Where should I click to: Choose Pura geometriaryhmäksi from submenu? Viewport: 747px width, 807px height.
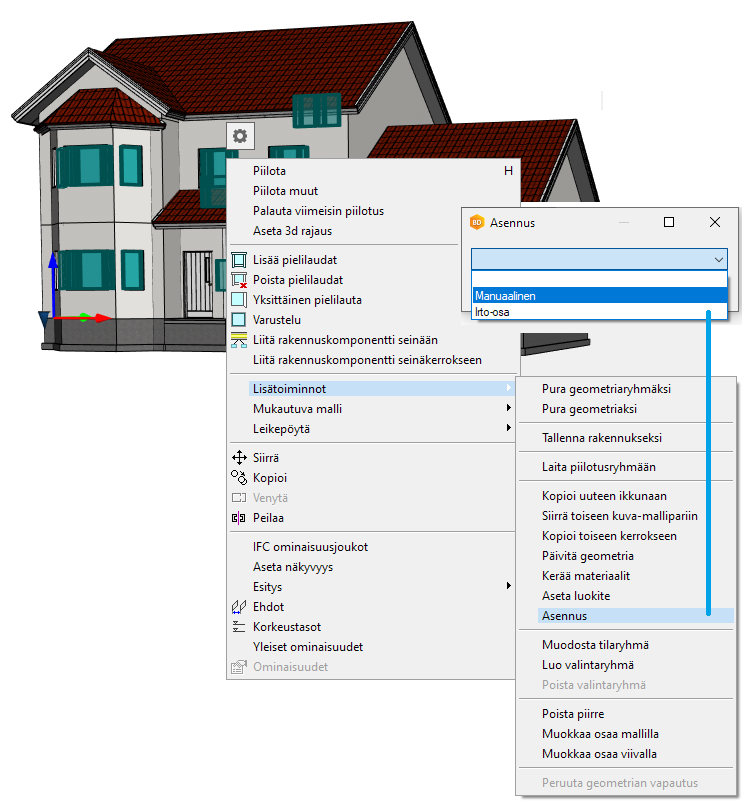coord(606,389)
